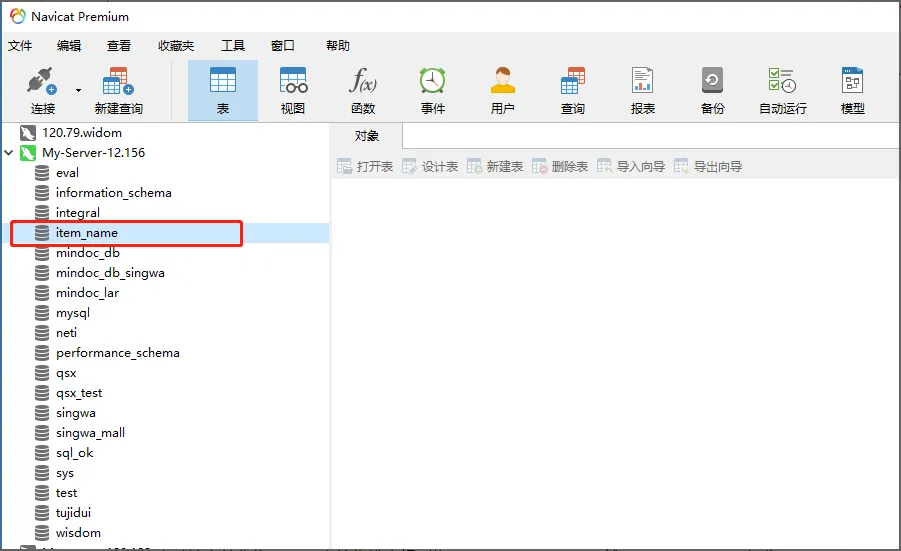Select the performance_schema database
Image resolution: width=901 pixels, height=551 pixels.
118,353
